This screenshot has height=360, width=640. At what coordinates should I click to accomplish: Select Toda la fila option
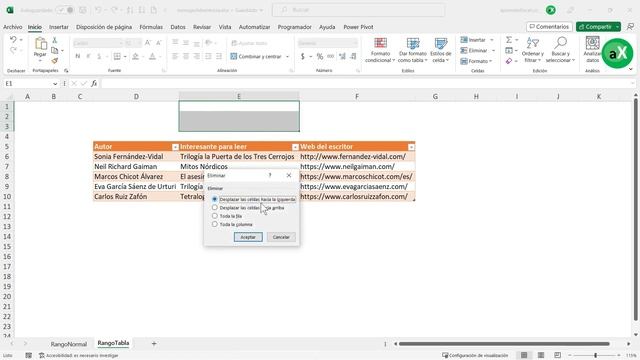(227, 216)
